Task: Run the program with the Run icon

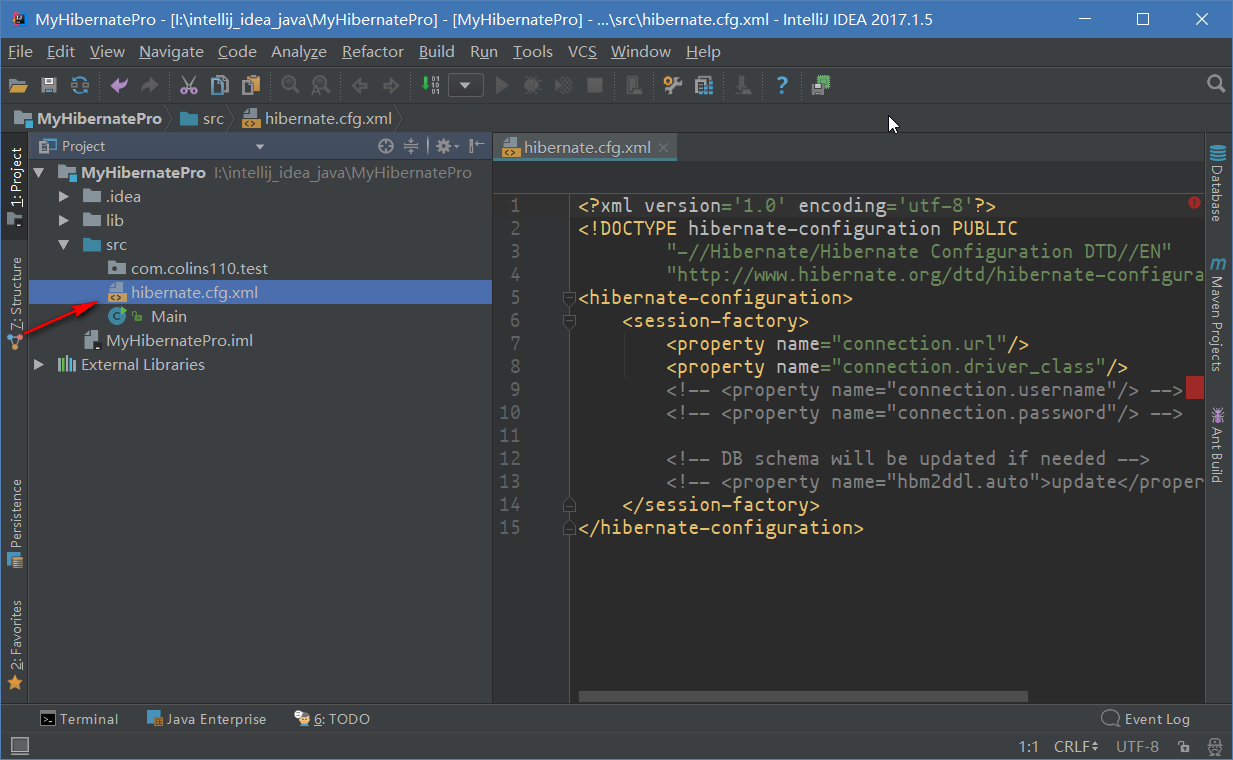Action: (501, 84)
